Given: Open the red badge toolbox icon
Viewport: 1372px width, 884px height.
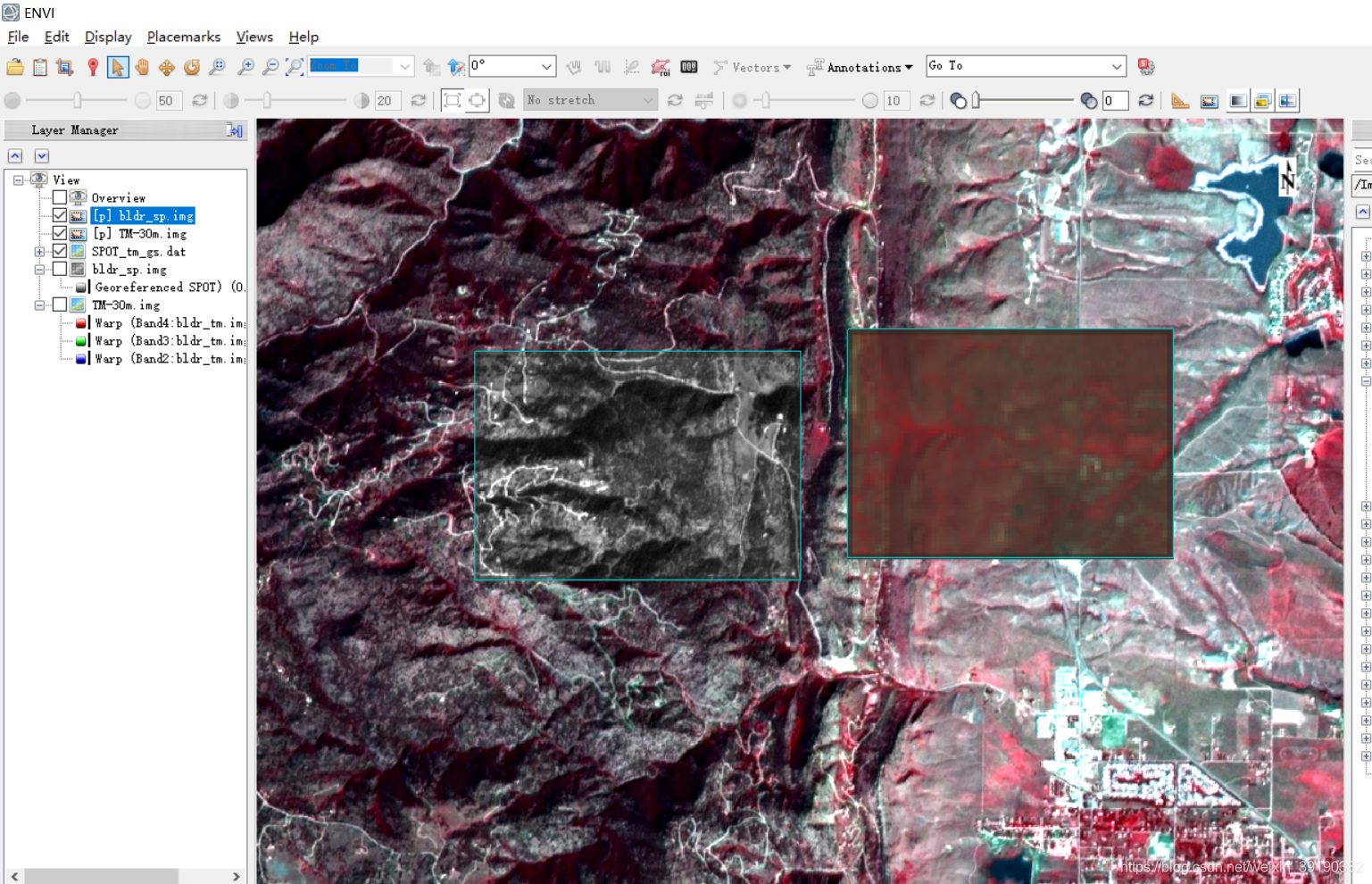Looking at the screenshot, I should click(x=1147, y=66).
